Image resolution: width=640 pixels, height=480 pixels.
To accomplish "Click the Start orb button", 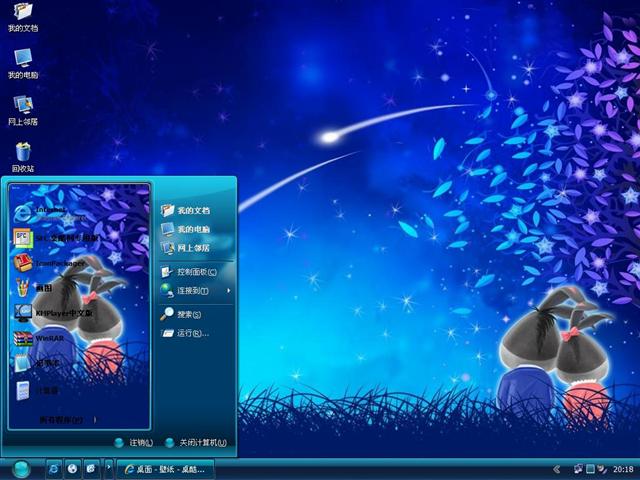I will 20,469.
